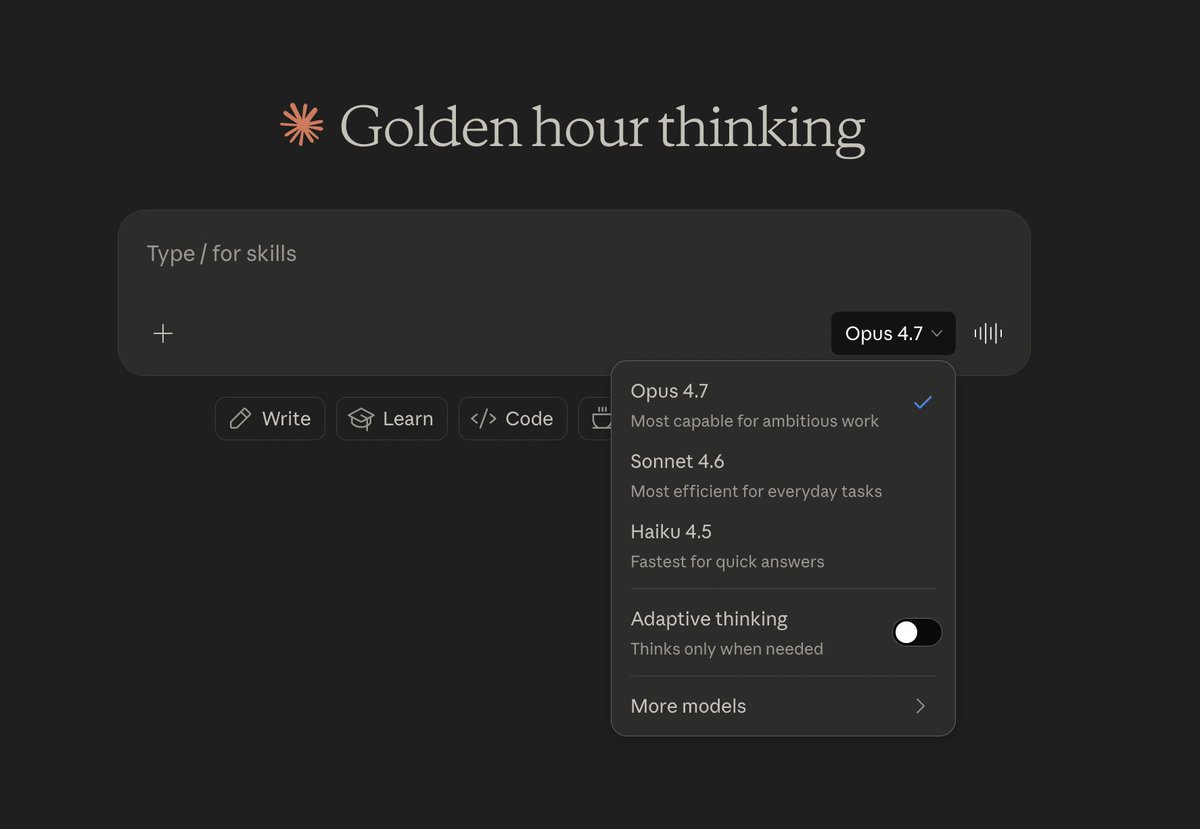The image size is (1200, 829).
Task: Click the pencil icon on Write chip
Action: (240, 419)
